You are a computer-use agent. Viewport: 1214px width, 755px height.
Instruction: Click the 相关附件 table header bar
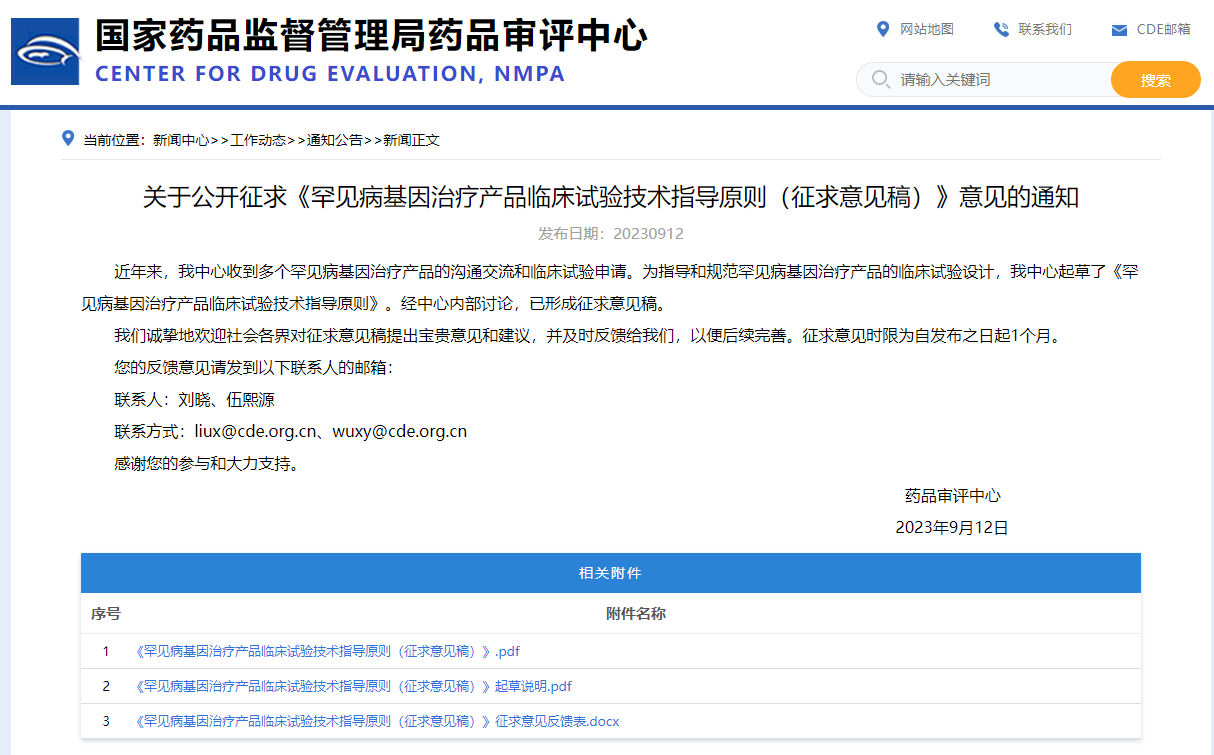[x=610, y=573]
